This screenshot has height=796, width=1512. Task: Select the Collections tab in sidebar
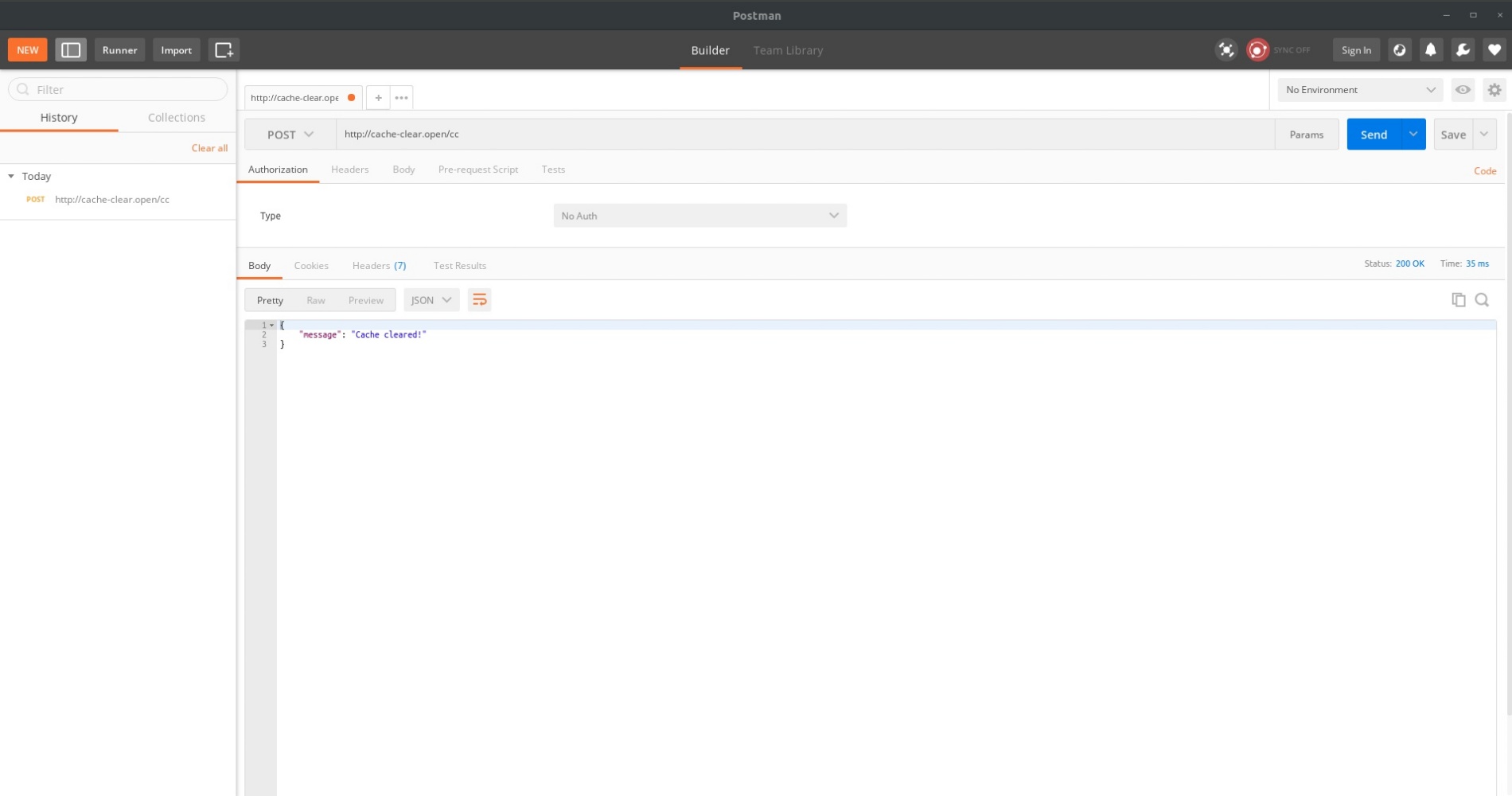pos(177,117)
